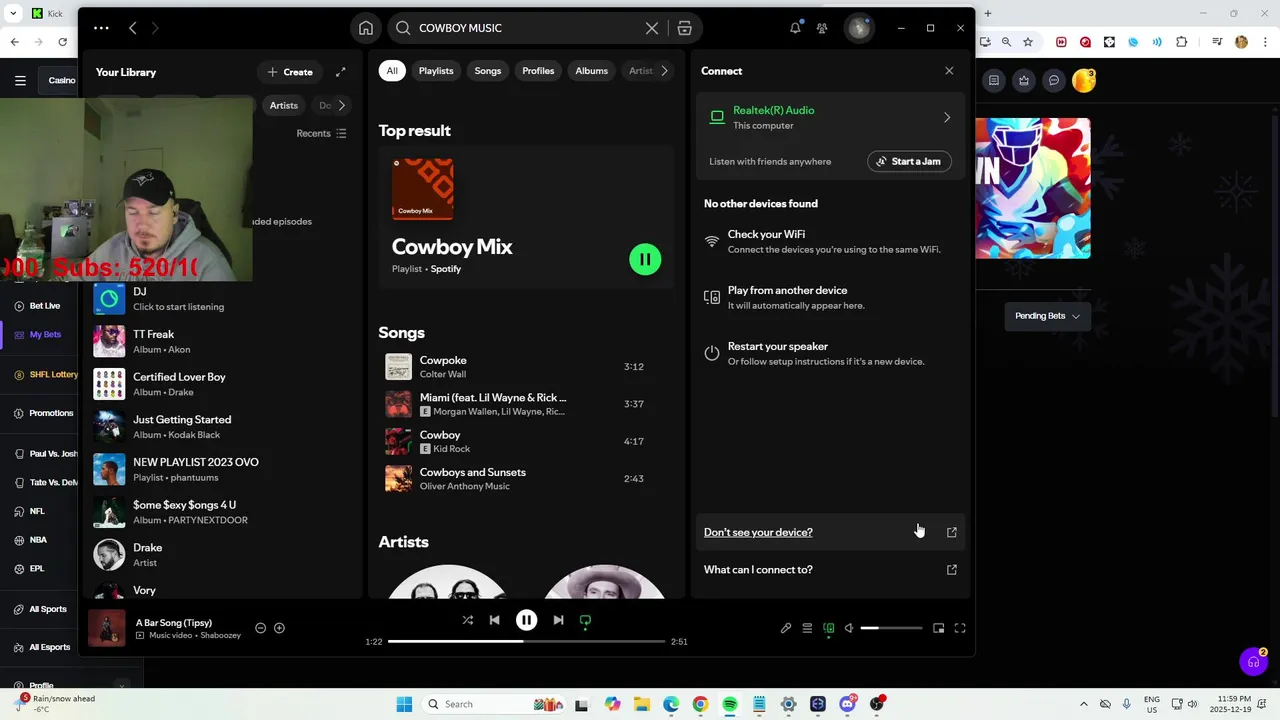Expand the SHFL Lottery sidebar item
Screen dimensions: 1280x720
pyautogui.click(x=46, y=374)
